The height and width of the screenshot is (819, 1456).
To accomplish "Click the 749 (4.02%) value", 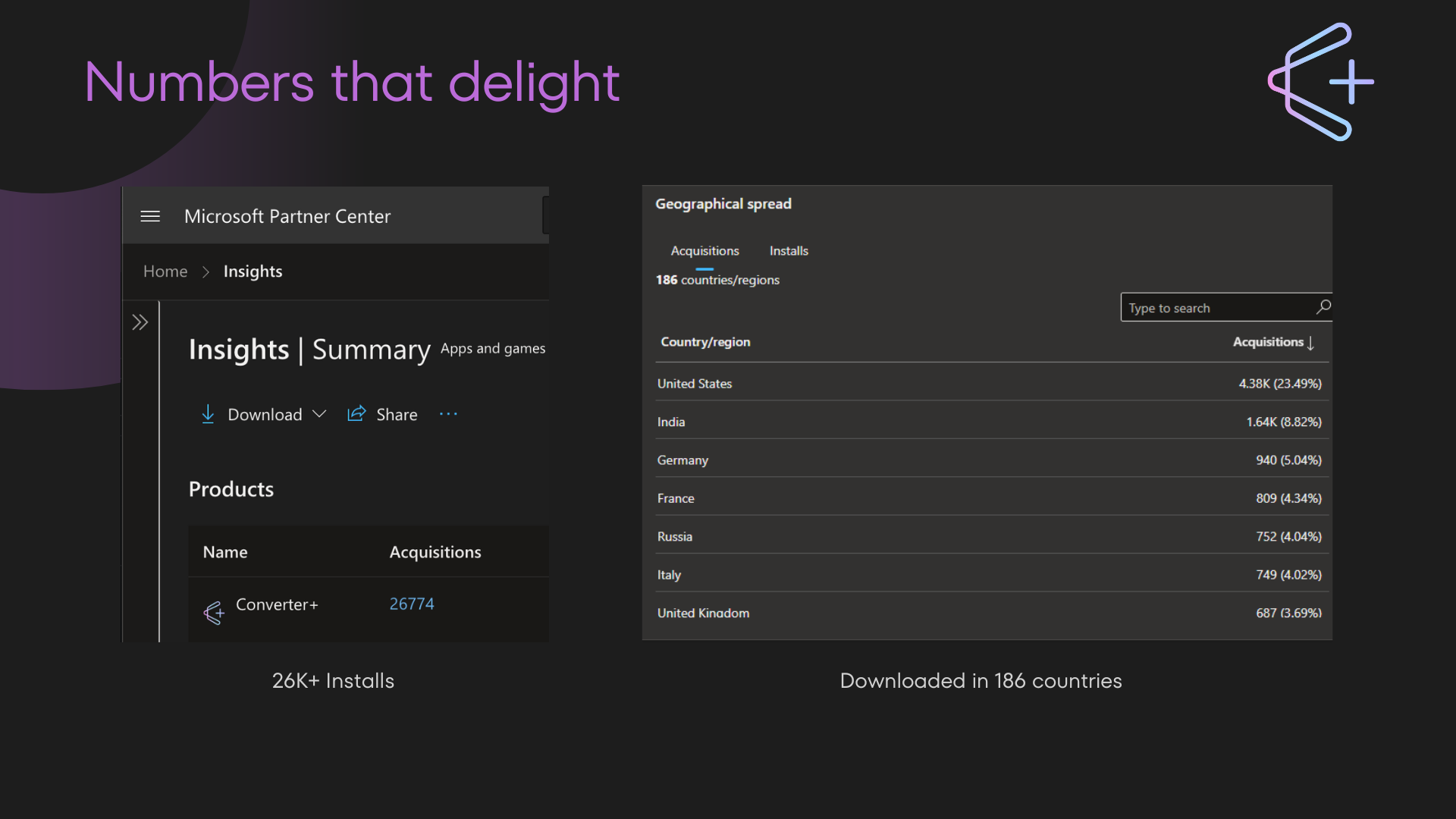I will [1288, 575].
